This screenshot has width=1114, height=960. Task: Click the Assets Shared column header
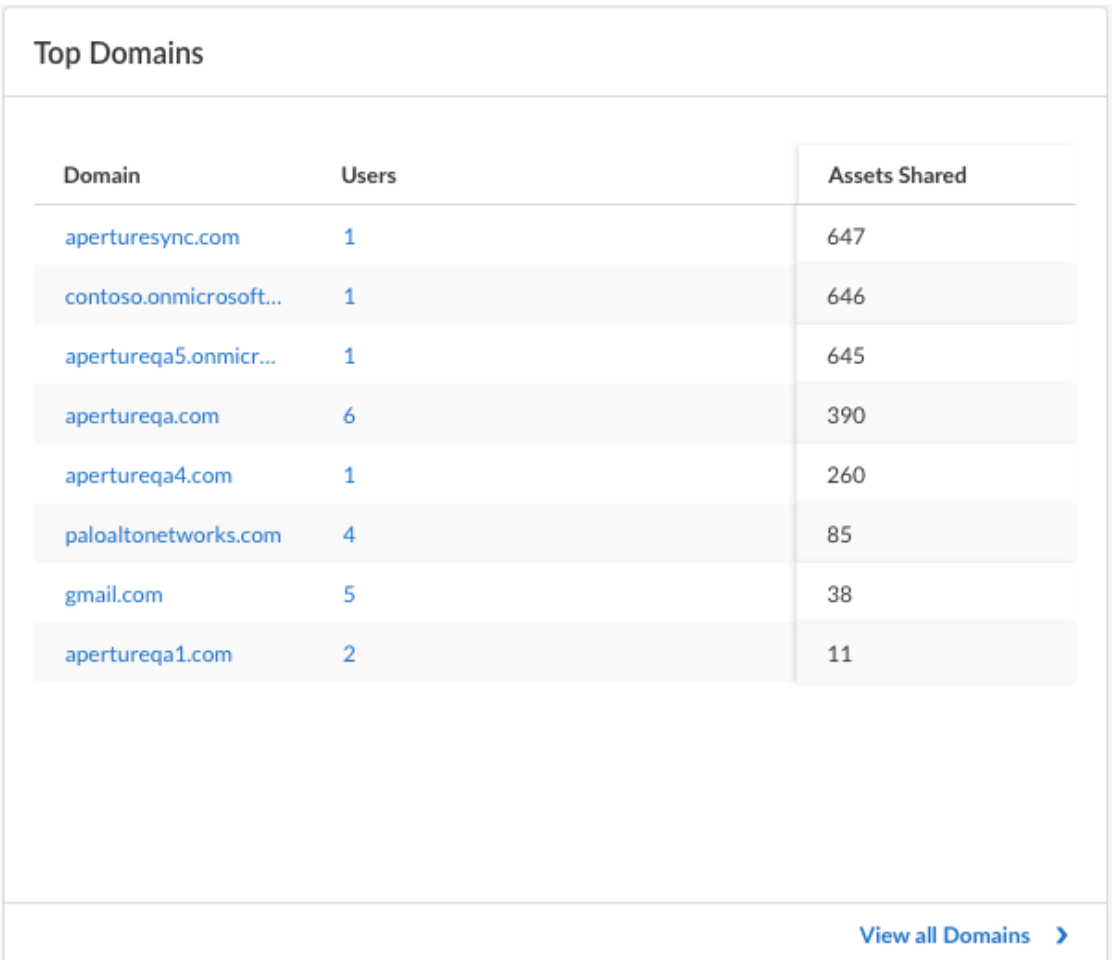click(897, 175)
